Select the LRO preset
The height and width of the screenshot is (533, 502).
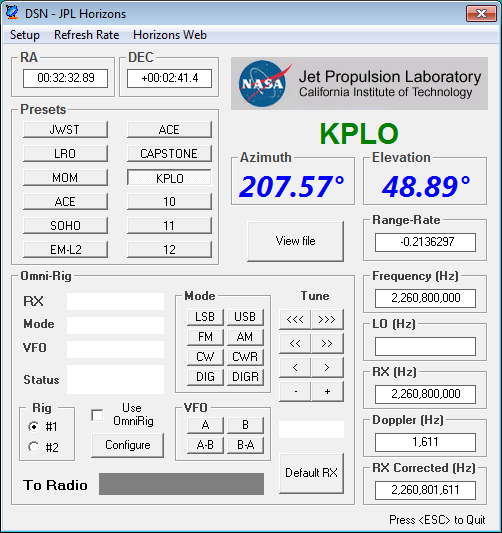[65, 154]
